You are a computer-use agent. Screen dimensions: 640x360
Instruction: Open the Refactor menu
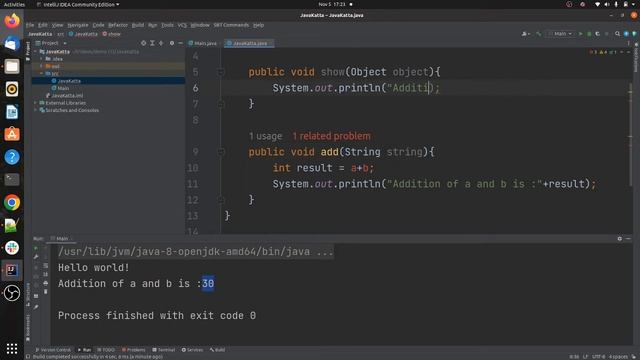(x=118, y=25)
